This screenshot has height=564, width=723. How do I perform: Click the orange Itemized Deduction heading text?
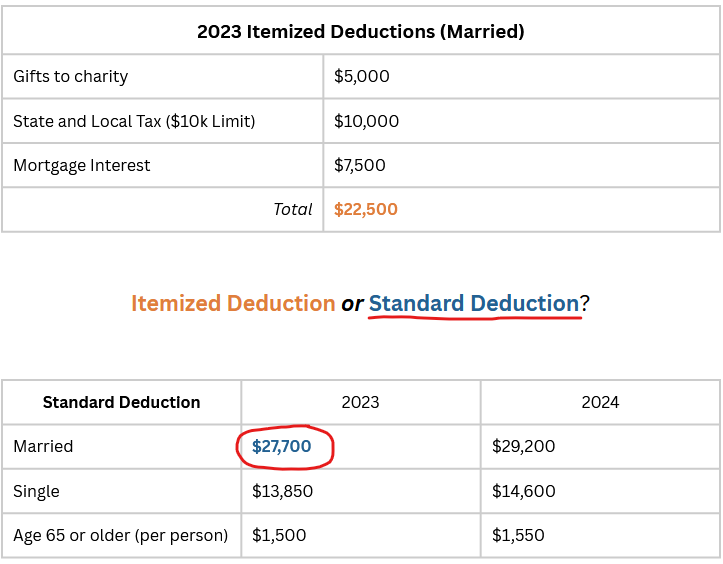click(x=233, y=303)
